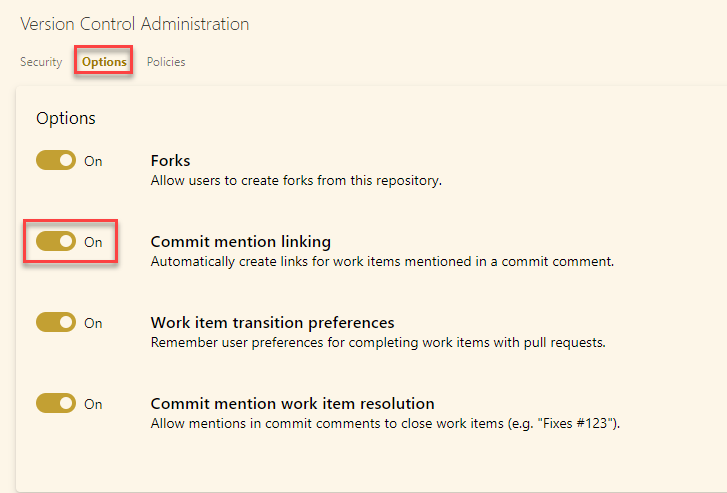
Task: Select the Commit mention linking heading
Action: [241, 242]
